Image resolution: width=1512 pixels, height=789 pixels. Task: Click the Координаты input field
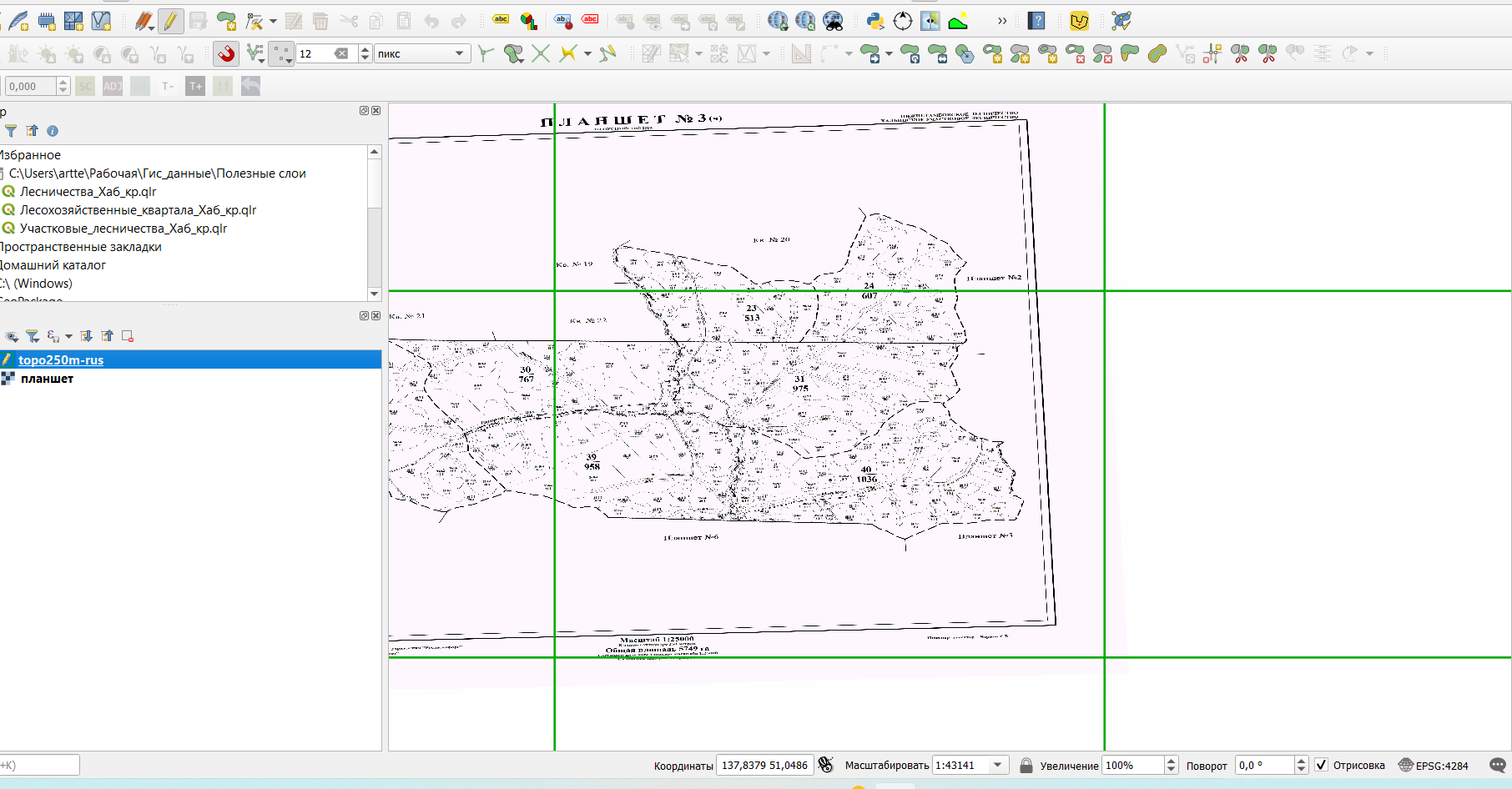764,765
